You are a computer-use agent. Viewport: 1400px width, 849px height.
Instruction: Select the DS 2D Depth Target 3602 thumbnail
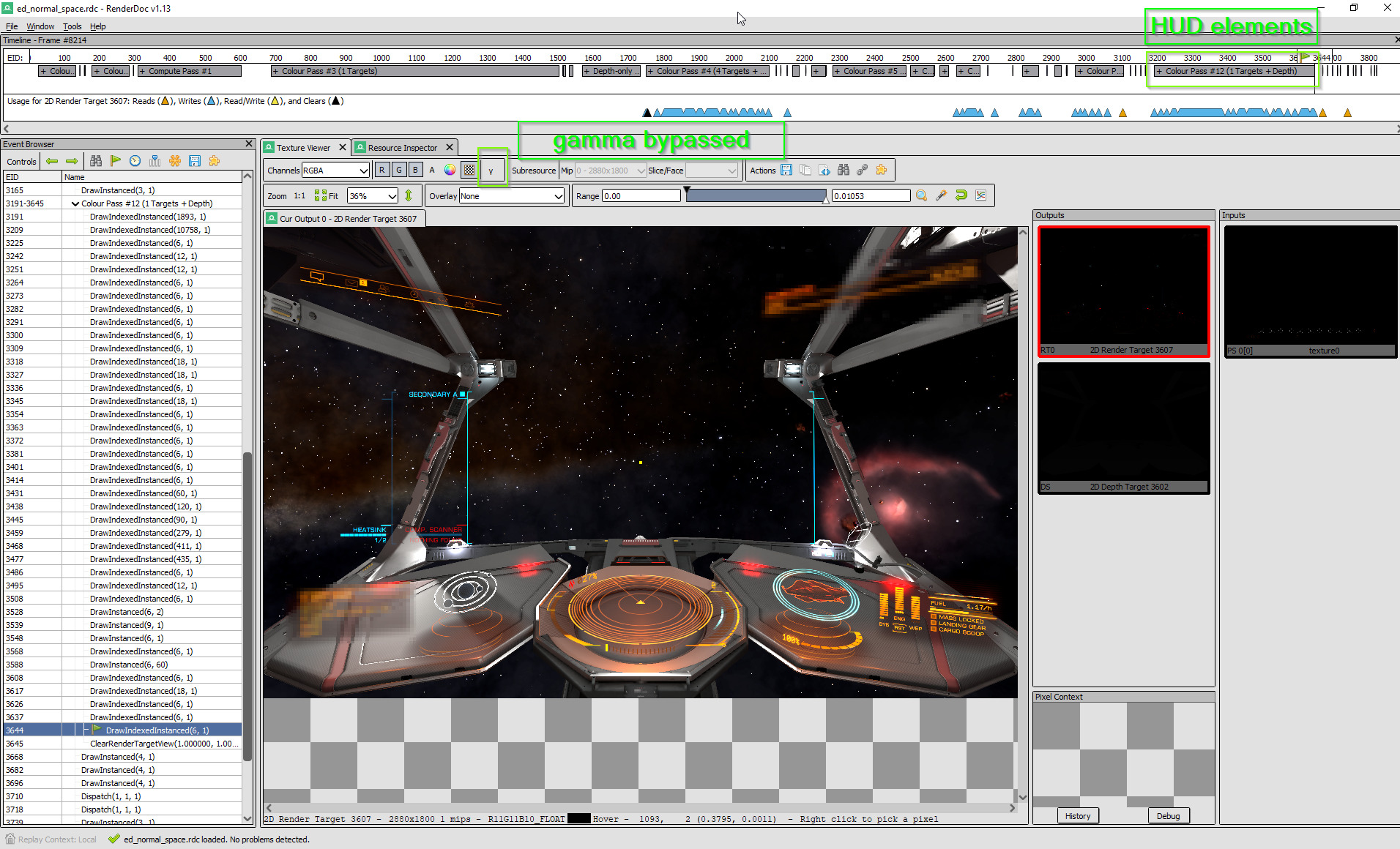pos(1124,428)
